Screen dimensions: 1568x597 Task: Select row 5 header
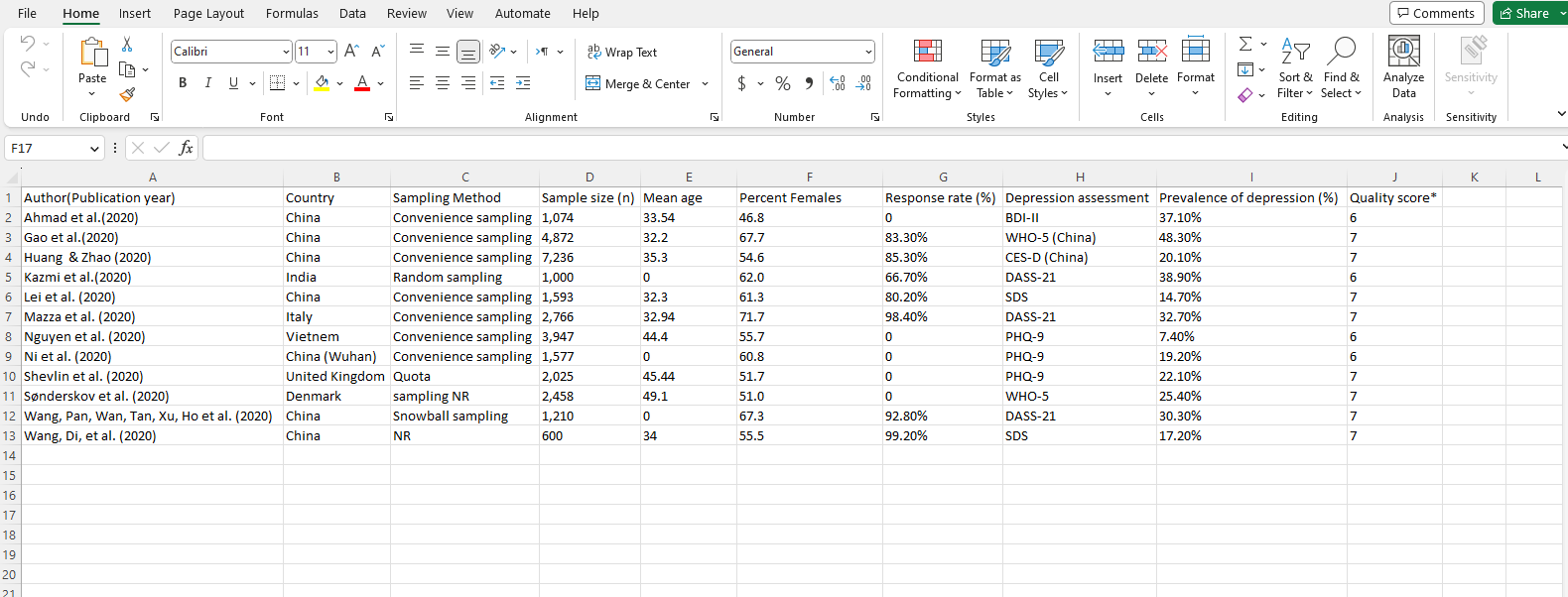point(10,277)
